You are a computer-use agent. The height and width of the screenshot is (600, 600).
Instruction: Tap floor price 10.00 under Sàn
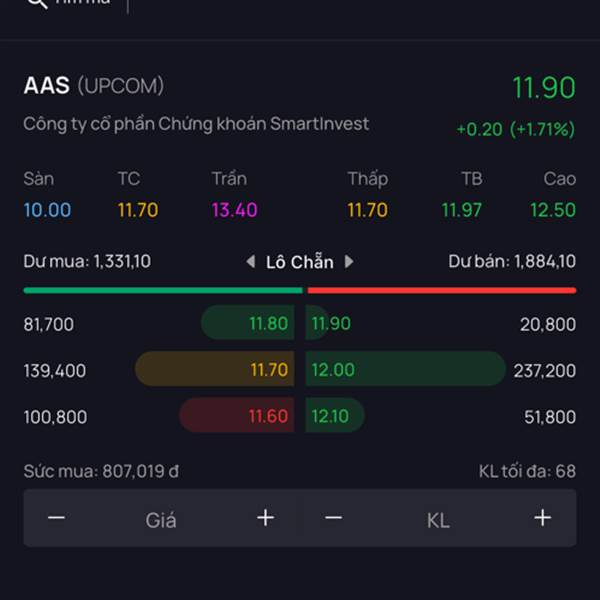click(47, 210)
